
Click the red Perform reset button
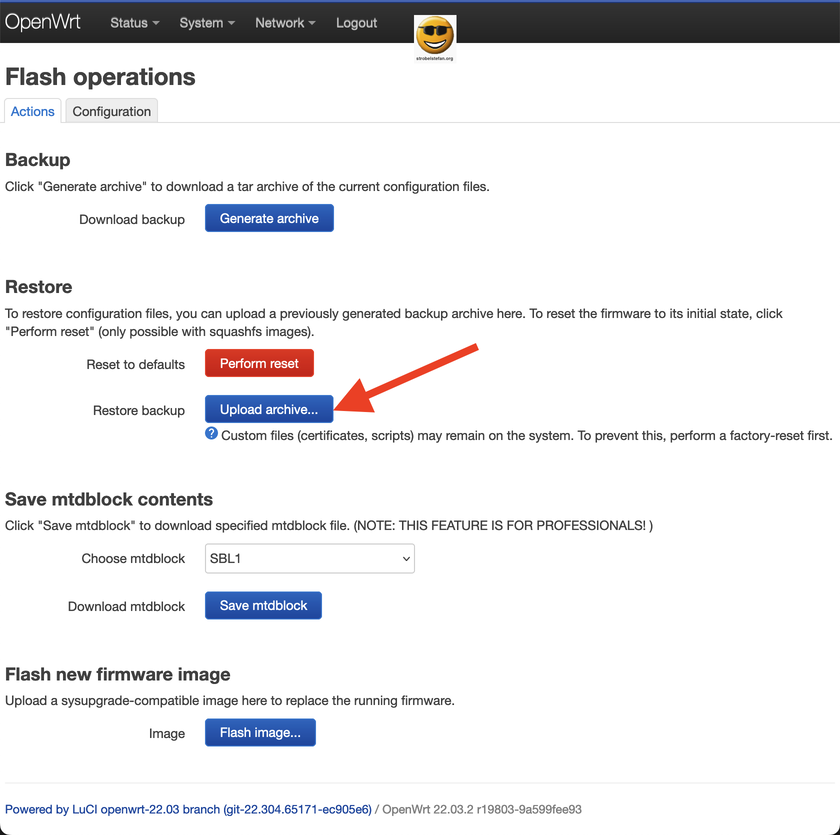259,363
